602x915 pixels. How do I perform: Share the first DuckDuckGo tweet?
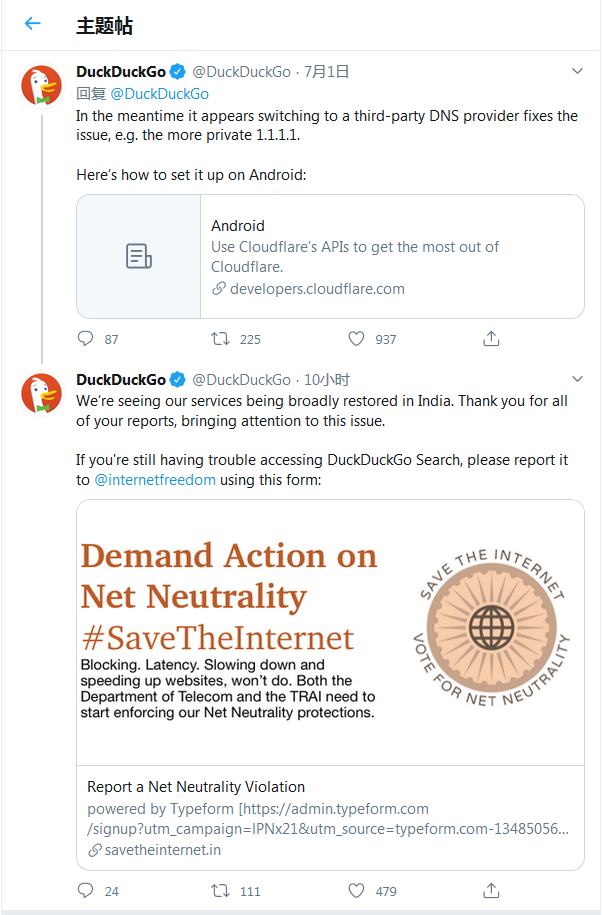point(491,339)
